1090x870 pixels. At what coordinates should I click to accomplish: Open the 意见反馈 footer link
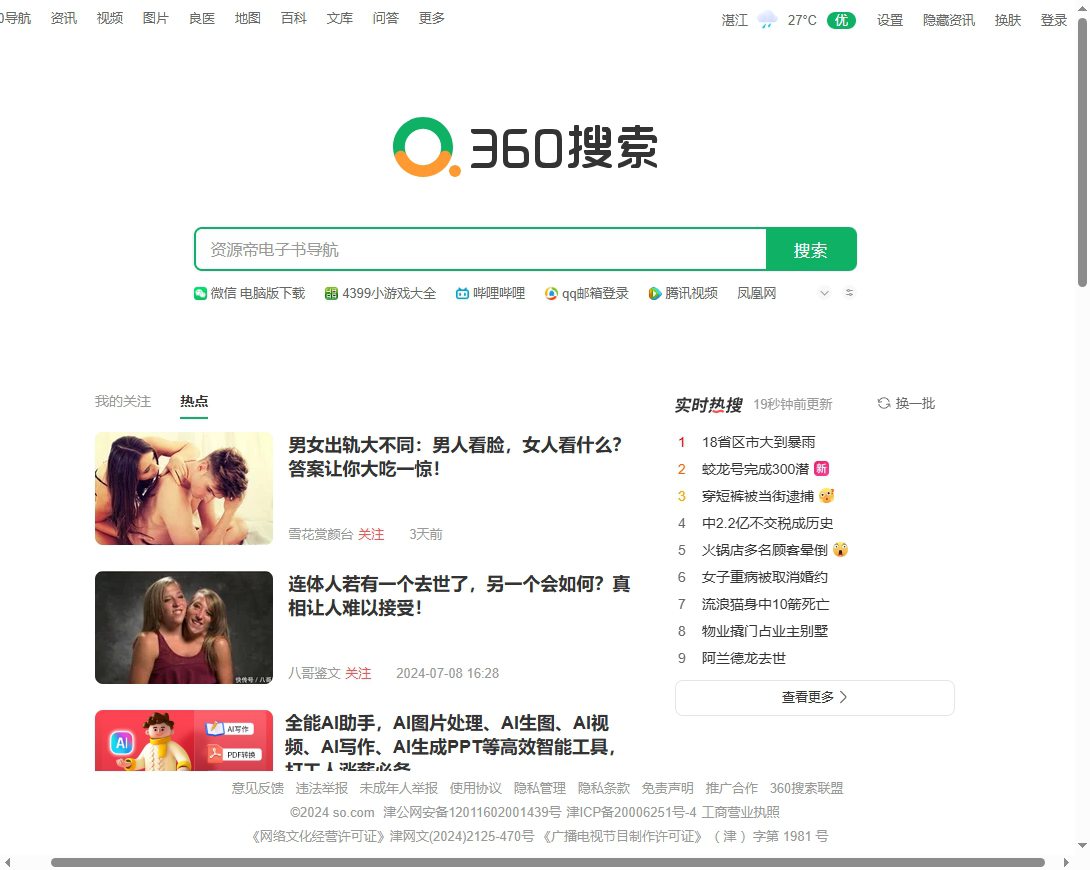(x=258, y=788)
